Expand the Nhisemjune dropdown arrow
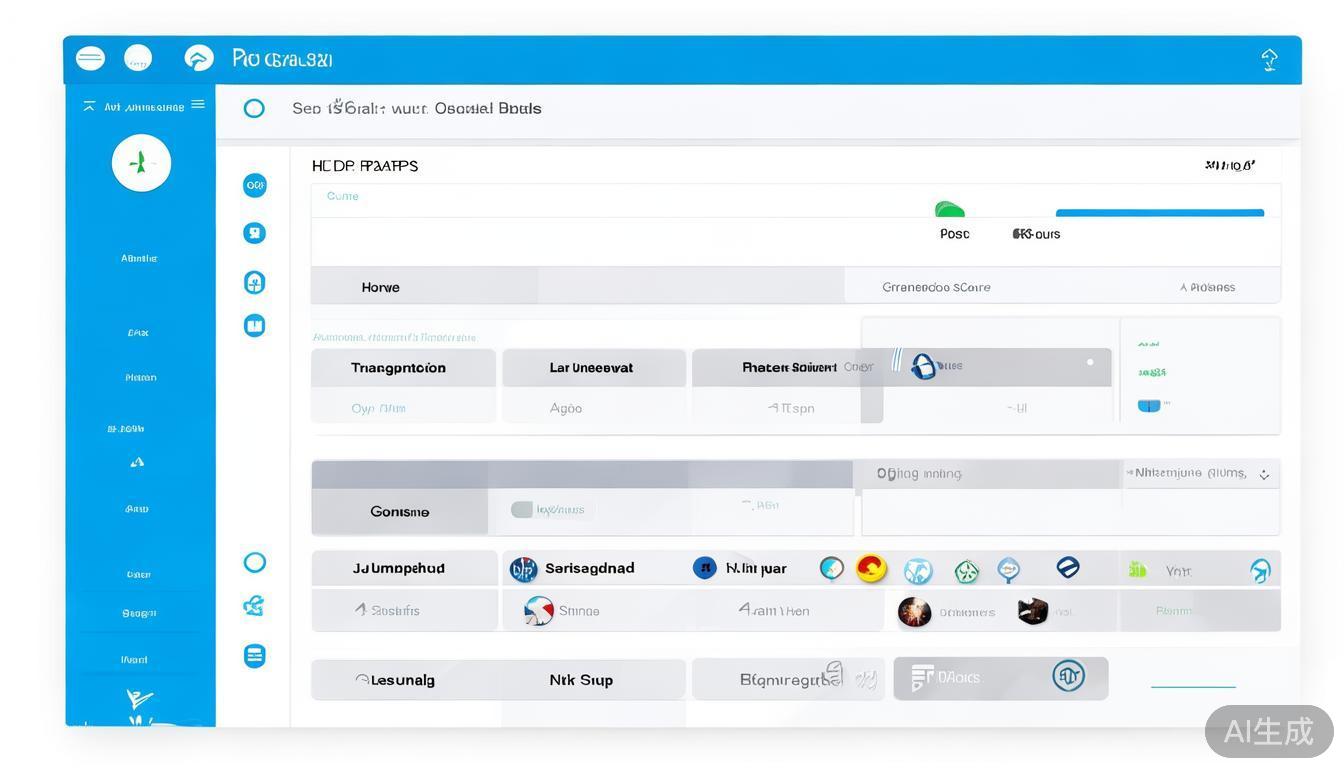The image size is (1344, 768). tap(1264, 475)
